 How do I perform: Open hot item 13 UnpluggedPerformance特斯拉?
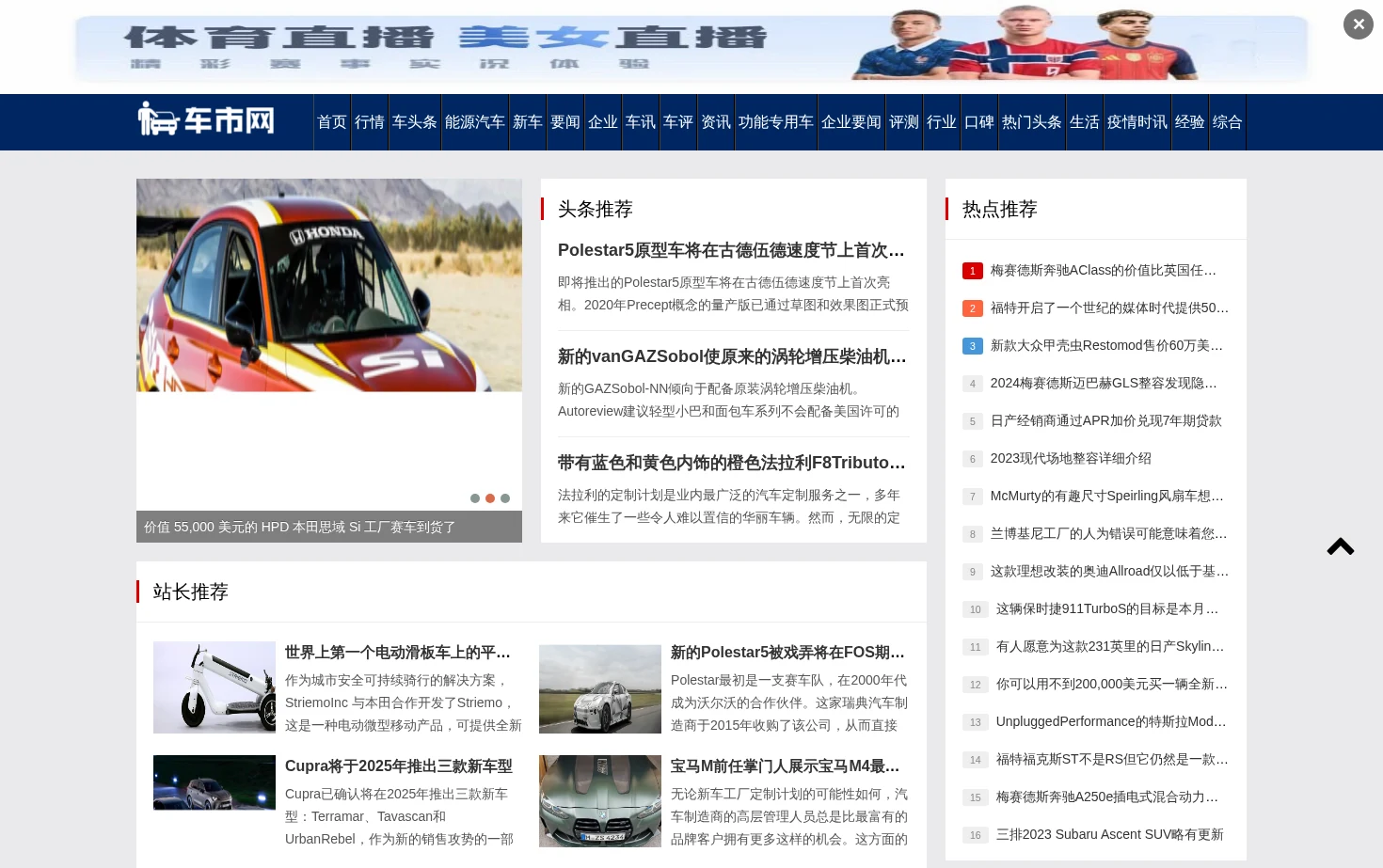pyautogui.click(x=1111, y=721)
